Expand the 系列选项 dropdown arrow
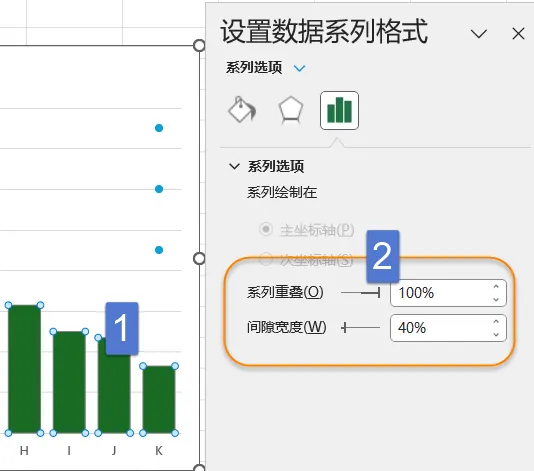This screenshot has height=471, width=534. [x=299, y=68]
